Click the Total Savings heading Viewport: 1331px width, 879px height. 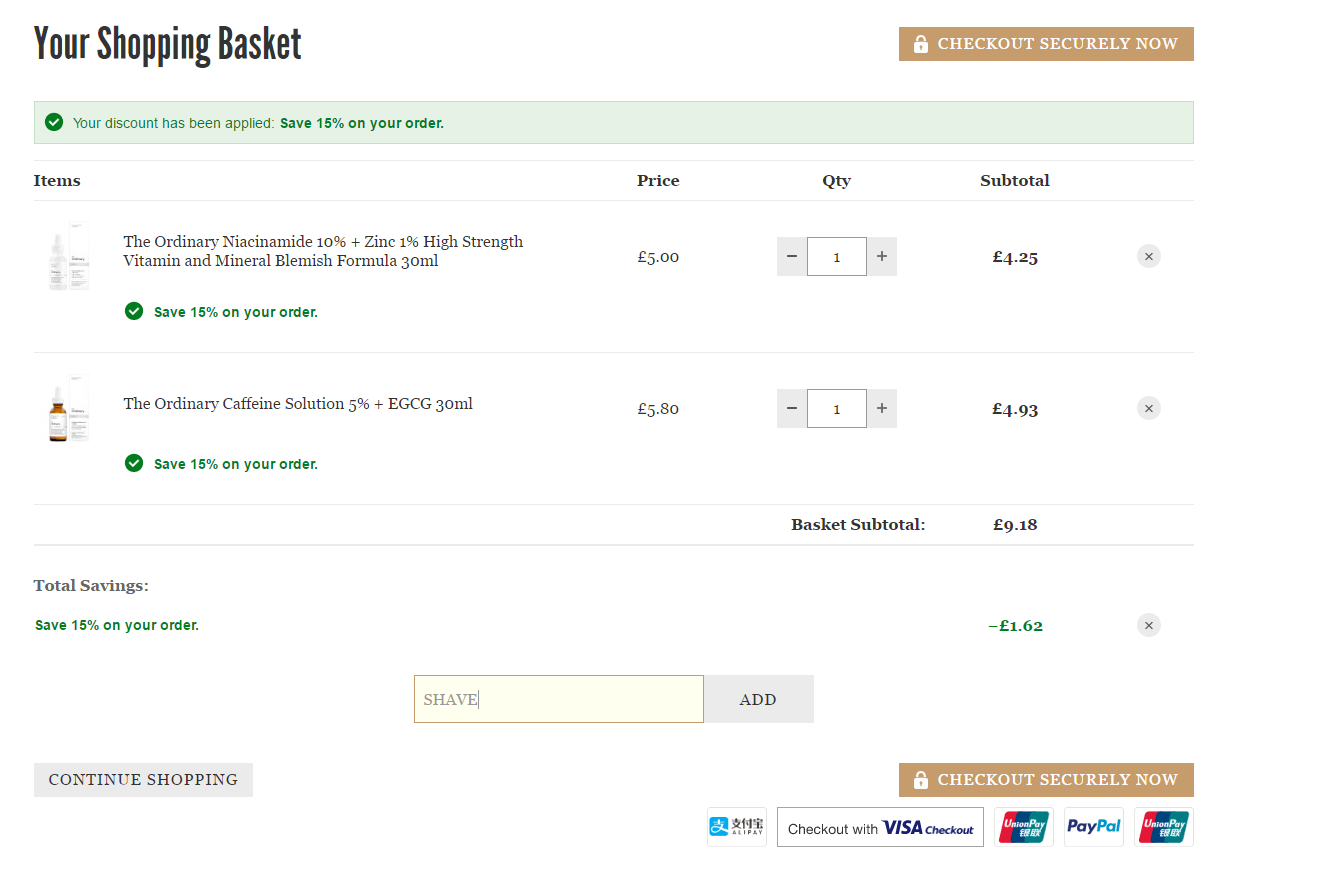pos(91,586)
